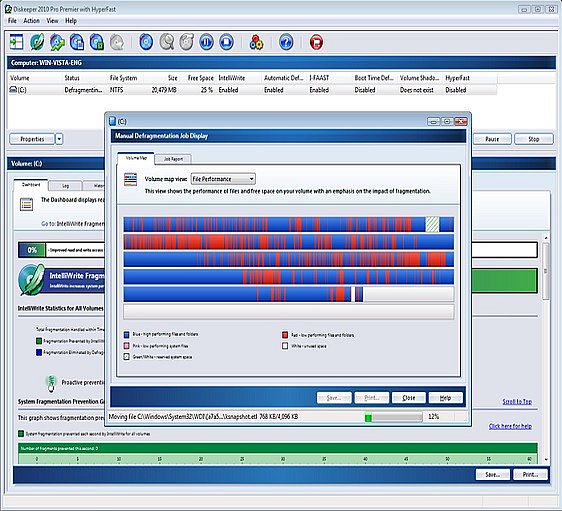The height and width of the screenshot is (511, 562).
Task: Click the red round toolbar icon
Action: tap(316, 42)
